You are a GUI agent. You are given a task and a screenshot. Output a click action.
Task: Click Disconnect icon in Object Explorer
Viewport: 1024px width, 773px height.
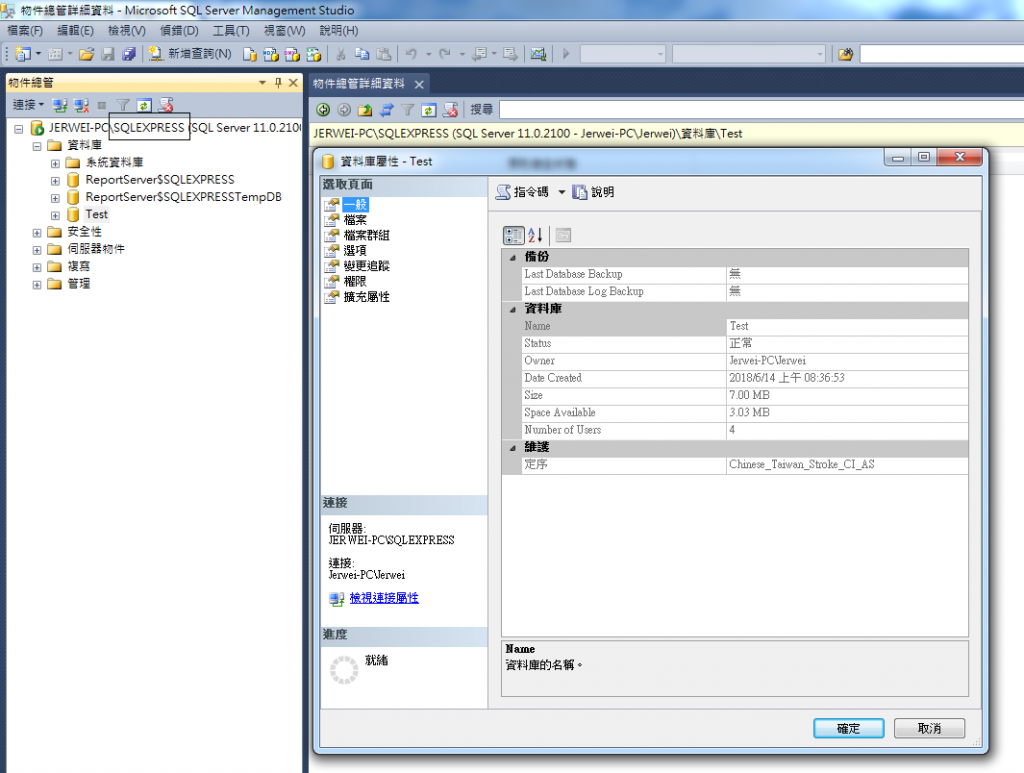81,105
